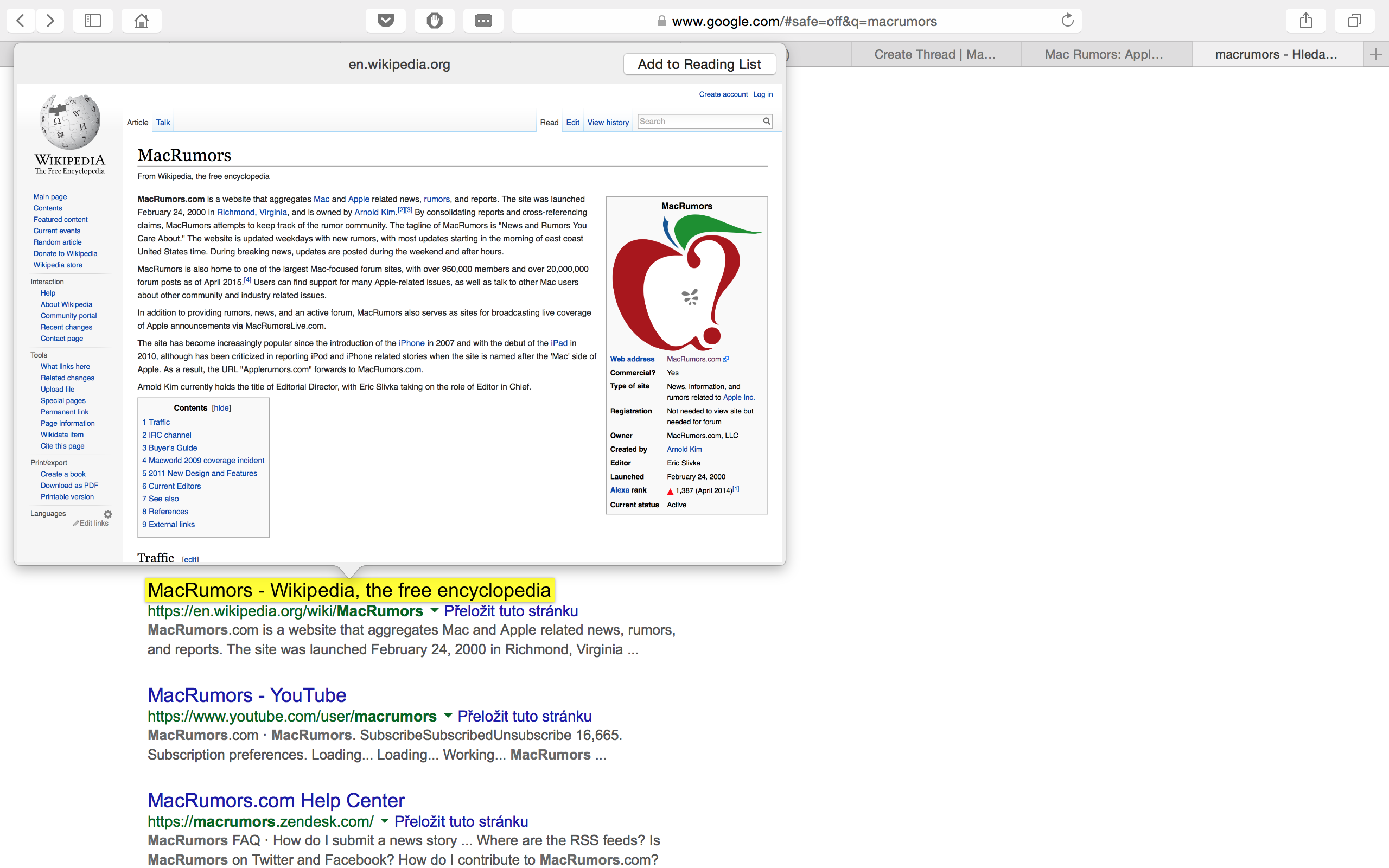Click the Edit links pencil item
The width and height of the screenshot is (1389, 868).
[91, 524]
